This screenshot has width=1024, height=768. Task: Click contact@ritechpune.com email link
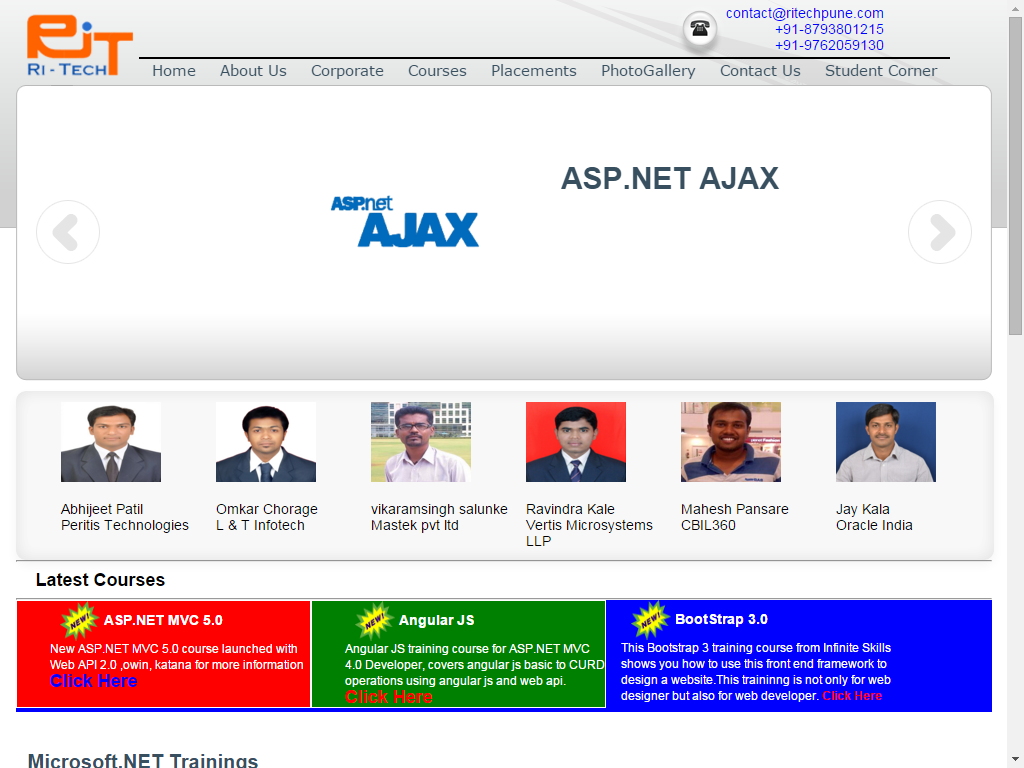[805, 13]
